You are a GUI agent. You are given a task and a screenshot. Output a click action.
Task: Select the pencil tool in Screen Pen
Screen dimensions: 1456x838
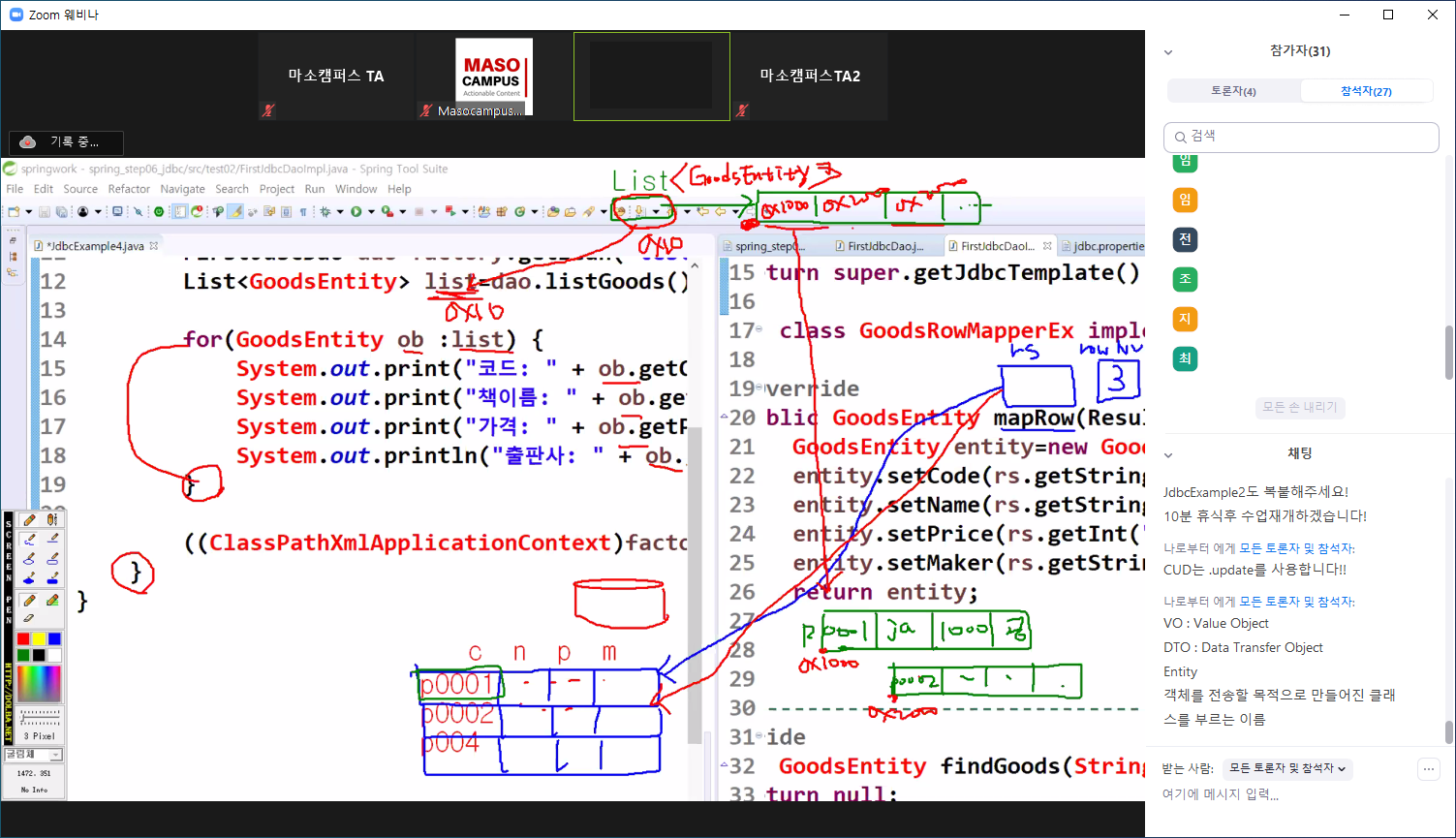(x=29, y=520)
